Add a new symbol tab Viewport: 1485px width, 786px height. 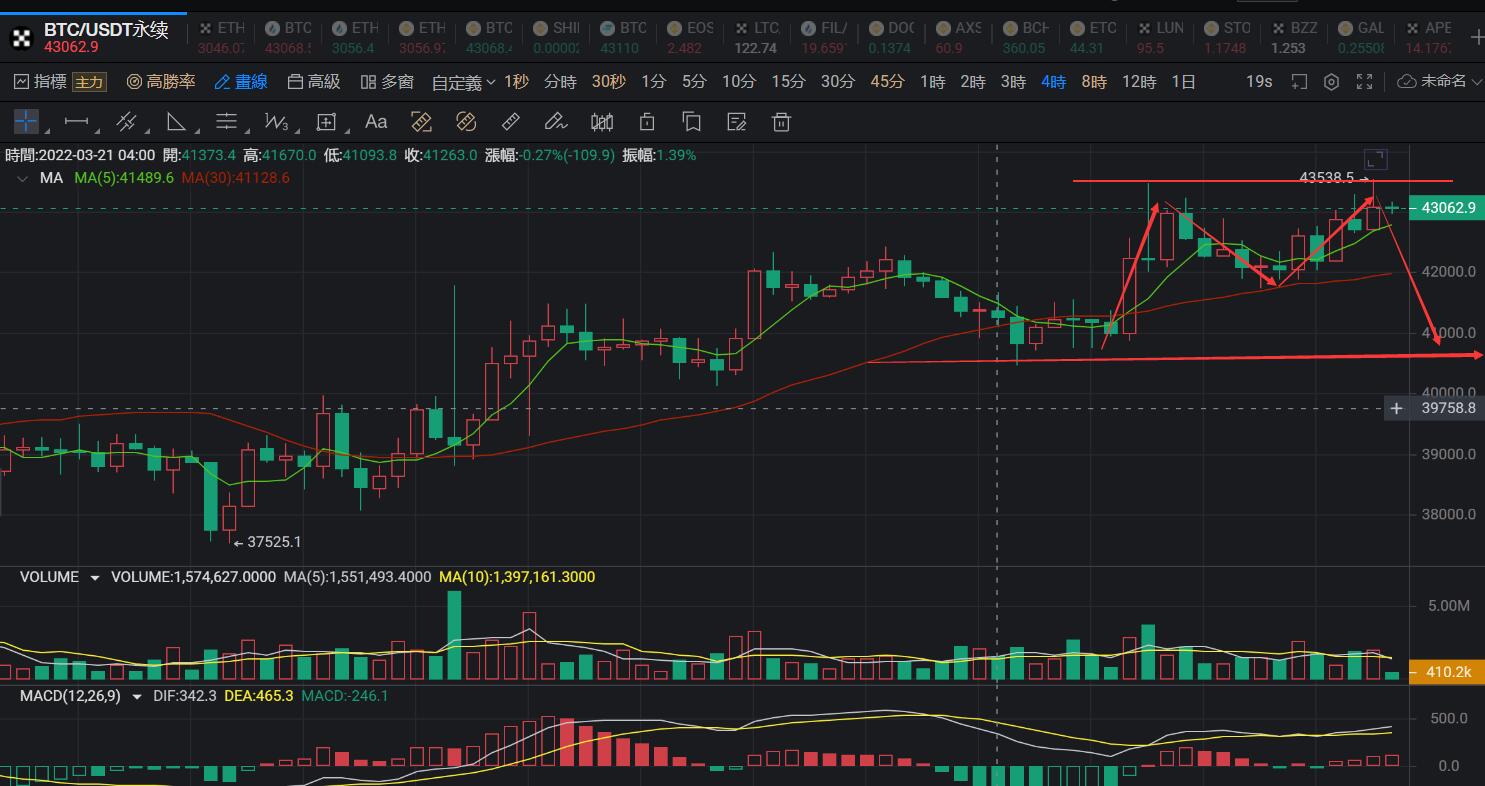[1477, 37]
